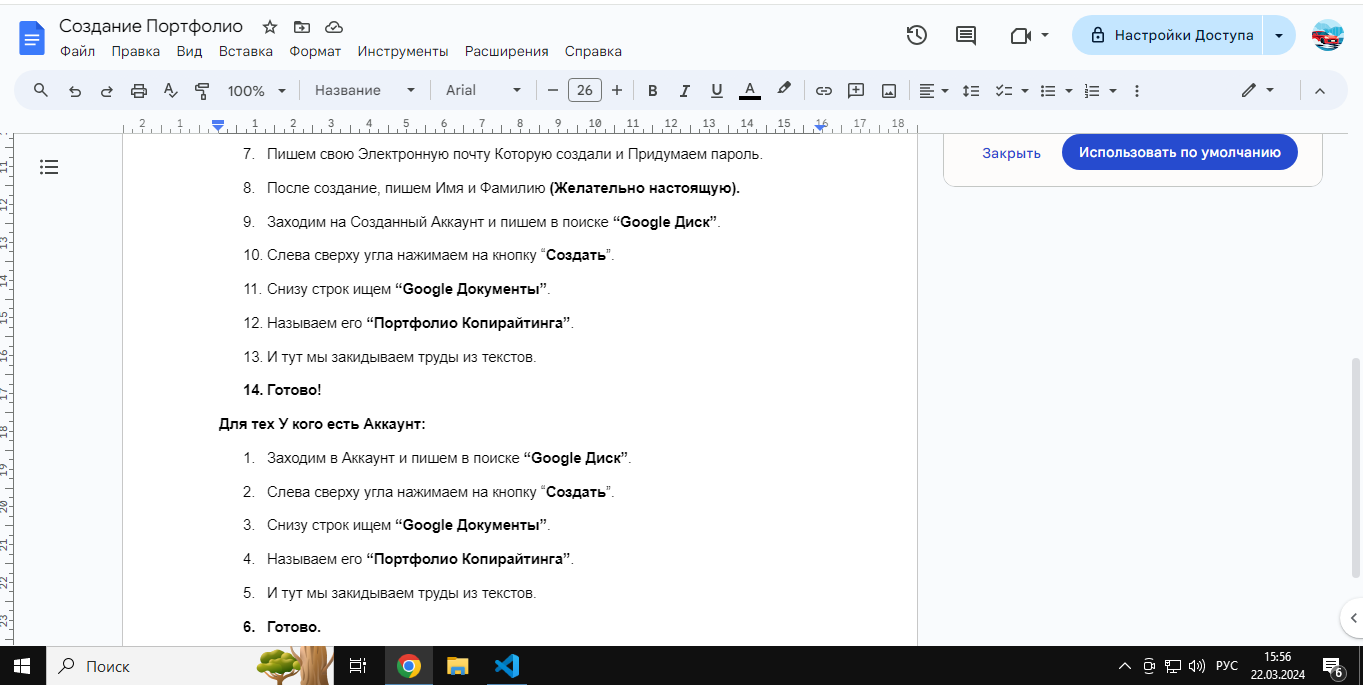Show hidden system tray icons
The width and height of the screenshot is (1363, 685).
click(1124, 666)
